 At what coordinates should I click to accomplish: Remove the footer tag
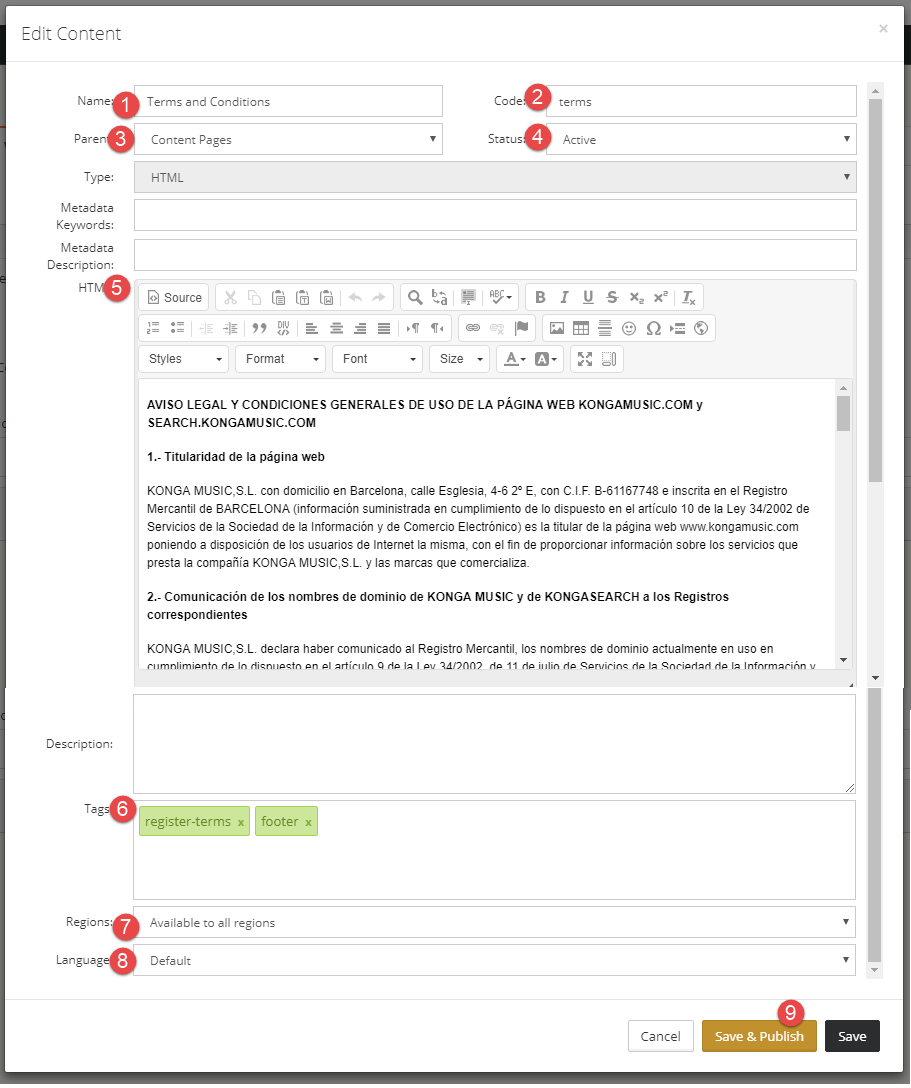pyautogui.click(x=308, y=822)
